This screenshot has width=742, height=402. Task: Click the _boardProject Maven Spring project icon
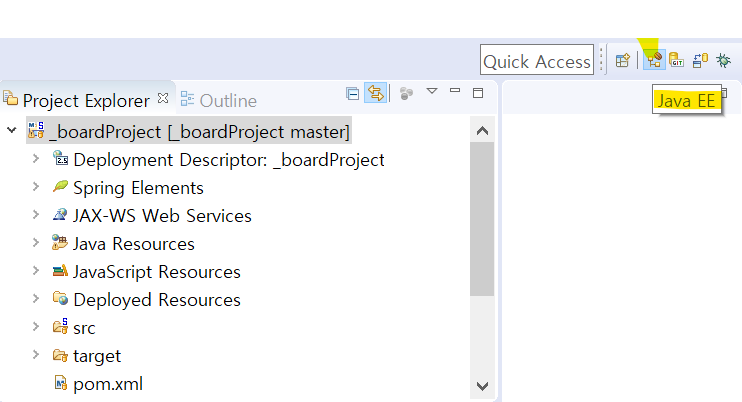(36, 130)
